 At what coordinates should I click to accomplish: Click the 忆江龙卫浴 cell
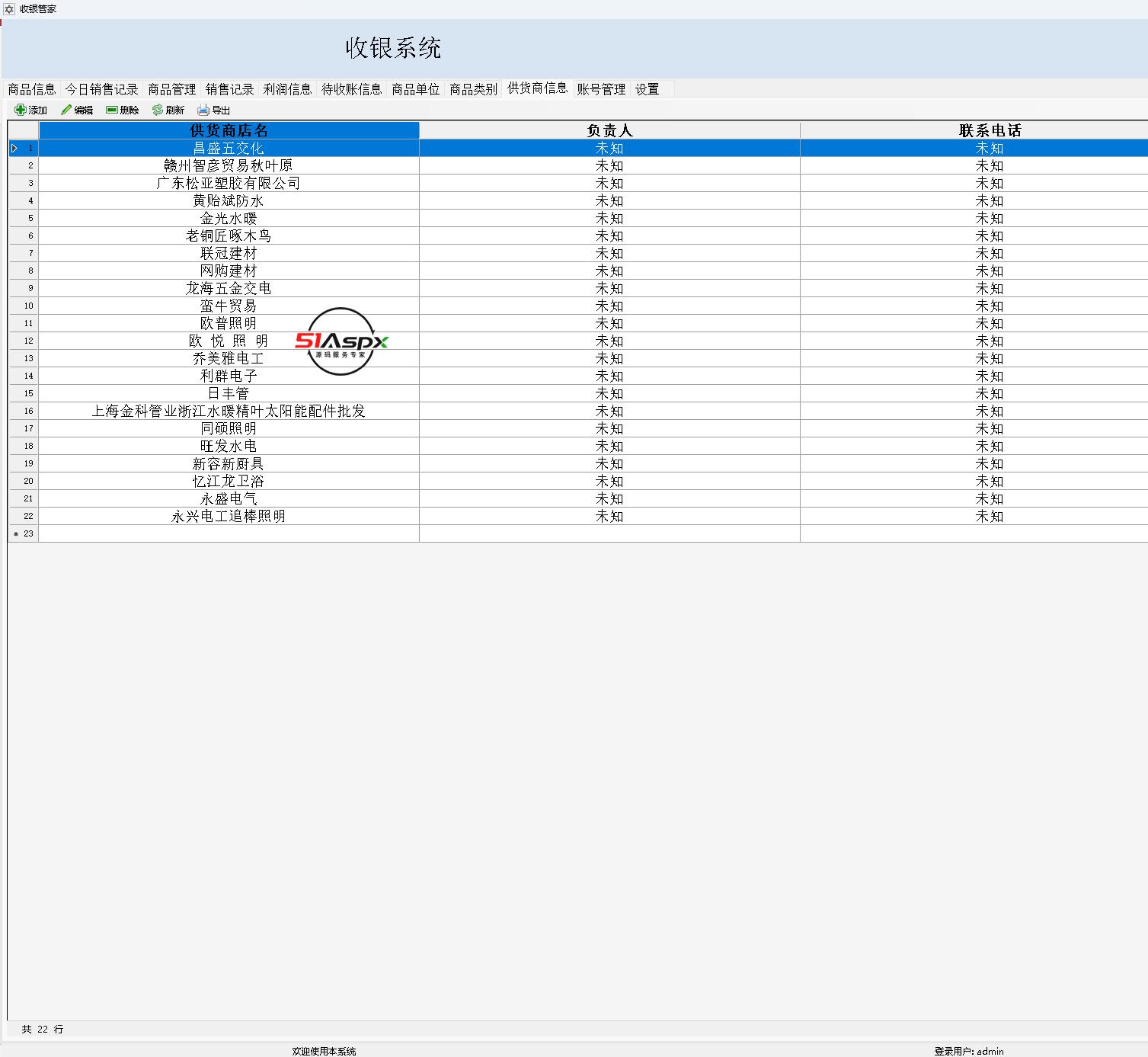click(x=229, y=481)
